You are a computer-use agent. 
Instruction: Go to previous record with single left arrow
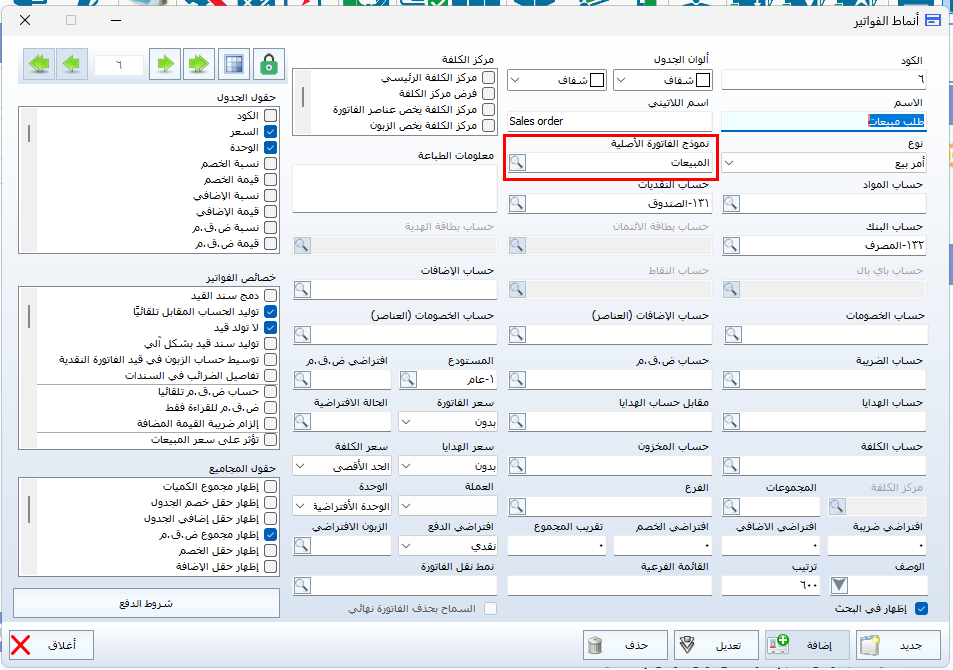(x=72, y=64)
